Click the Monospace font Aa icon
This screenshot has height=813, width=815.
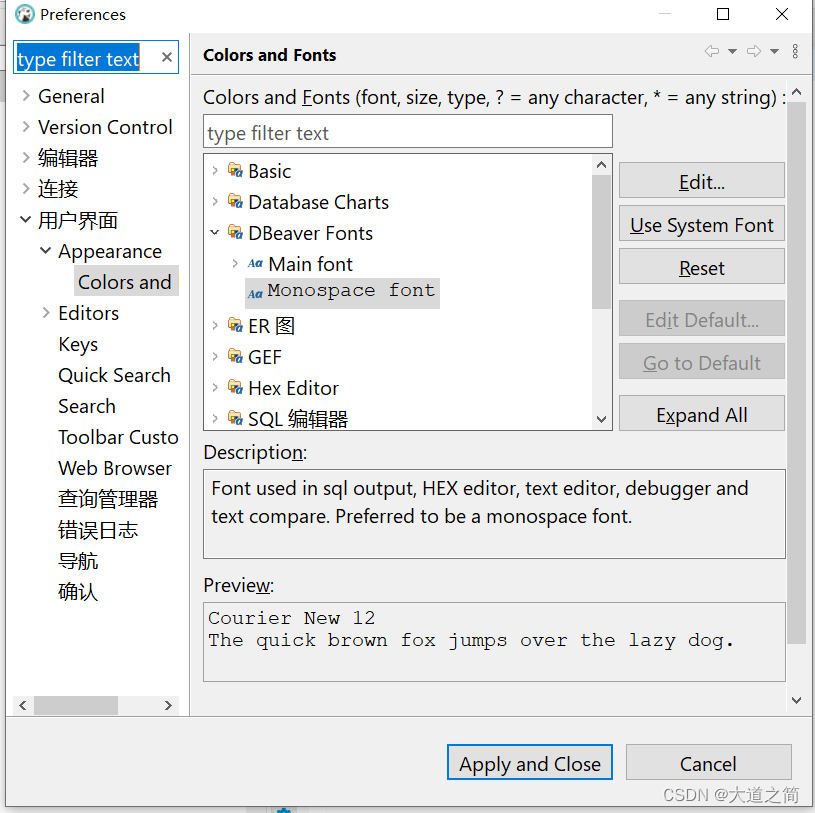pos(255,294)
